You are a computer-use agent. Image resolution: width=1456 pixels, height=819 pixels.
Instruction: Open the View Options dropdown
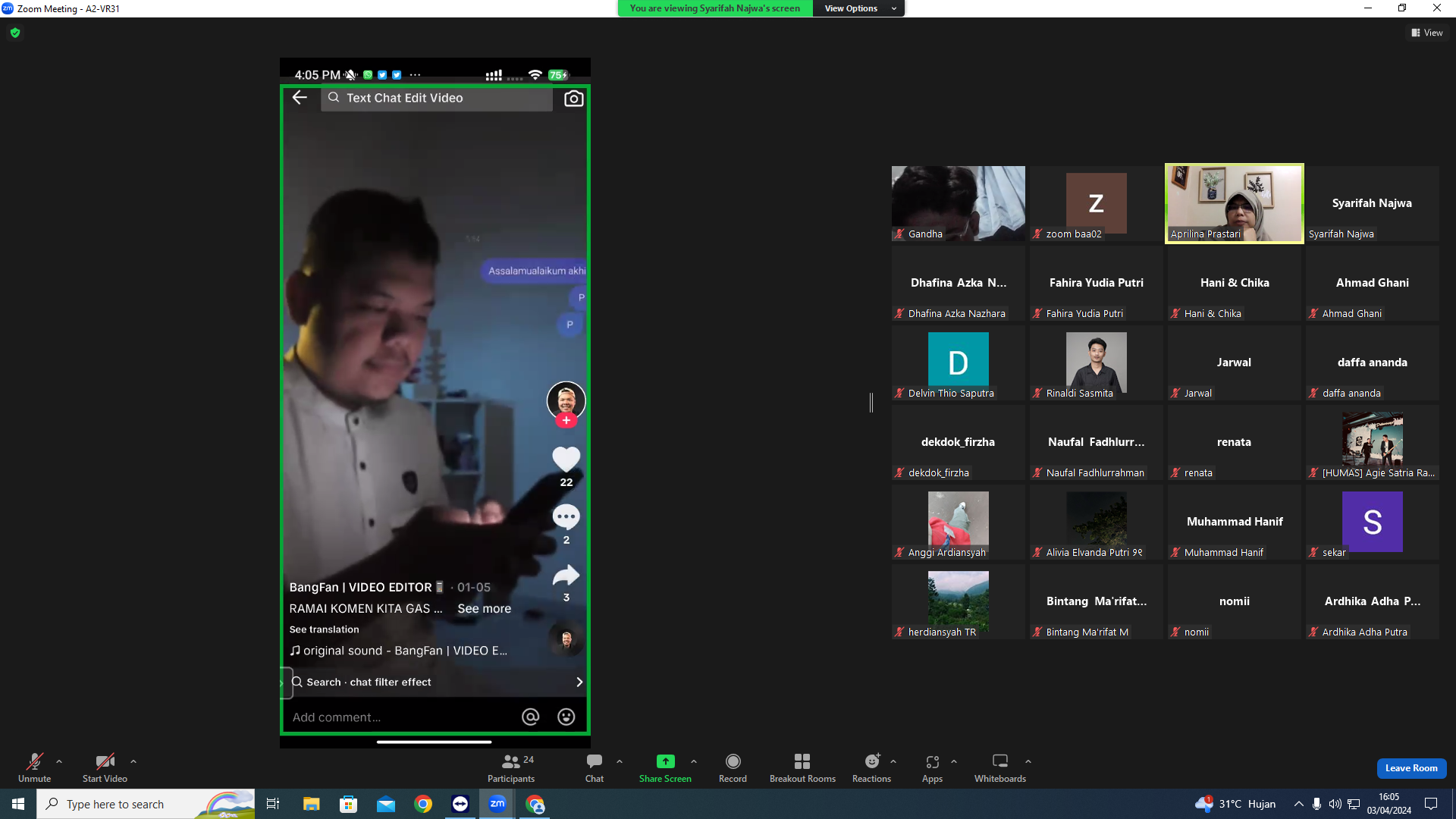(x=858, y=8)
